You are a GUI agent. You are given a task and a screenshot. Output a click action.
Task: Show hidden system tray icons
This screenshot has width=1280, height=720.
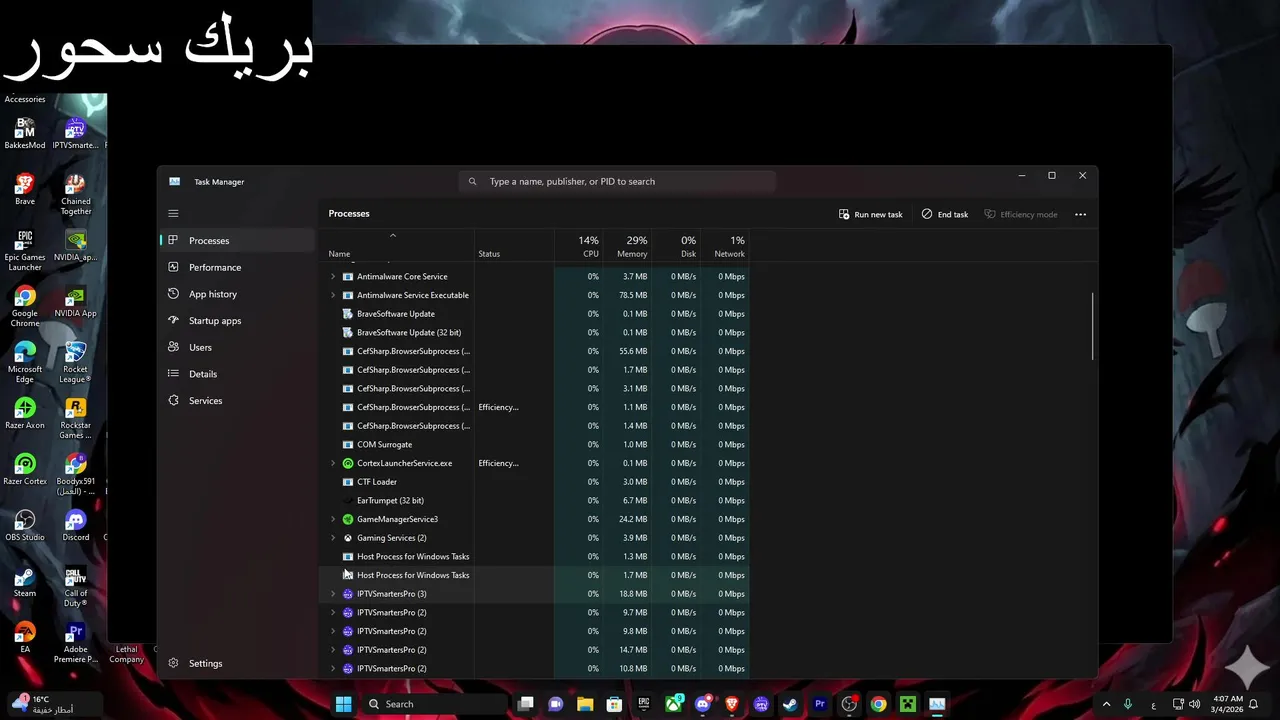1106,704
